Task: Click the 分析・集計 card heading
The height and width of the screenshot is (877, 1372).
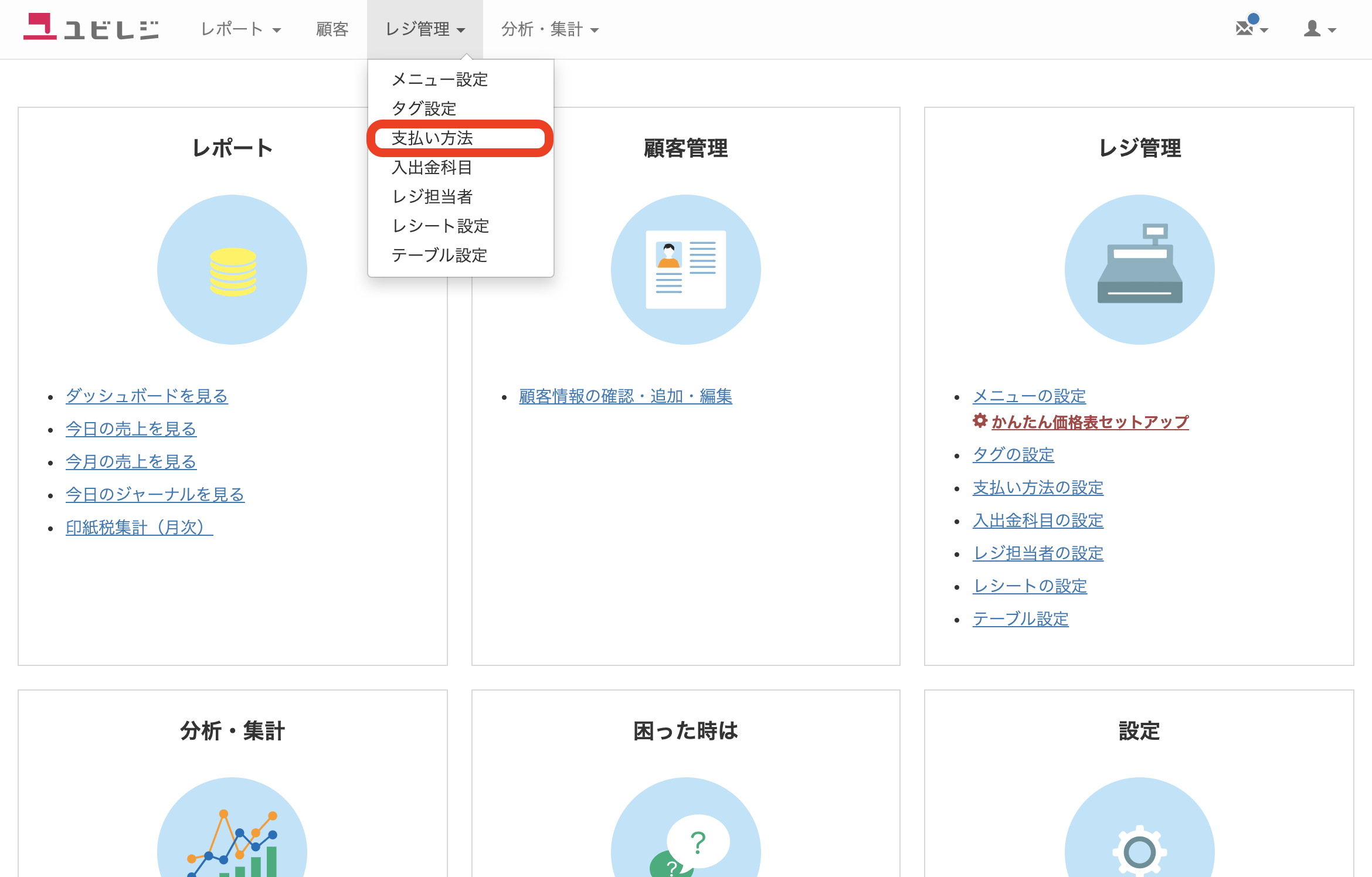Action: [x=233, y=730]
